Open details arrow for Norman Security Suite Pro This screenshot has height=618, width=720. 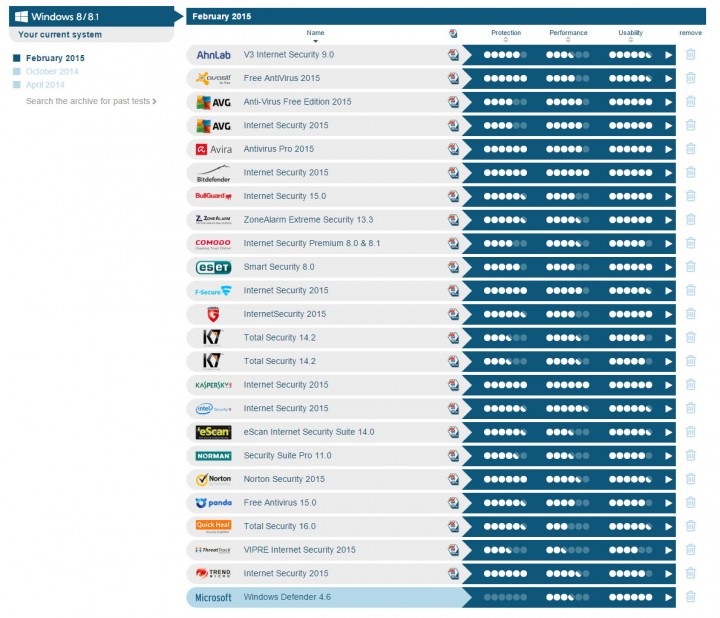[669, 456]
